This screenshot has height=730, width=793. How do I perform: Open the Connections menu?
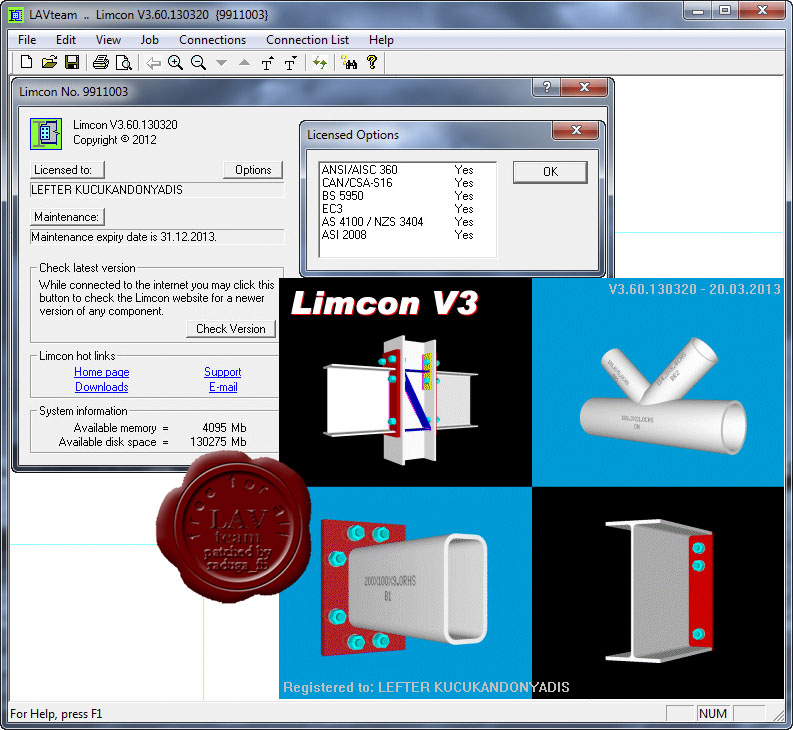click(x=212, y=40)
